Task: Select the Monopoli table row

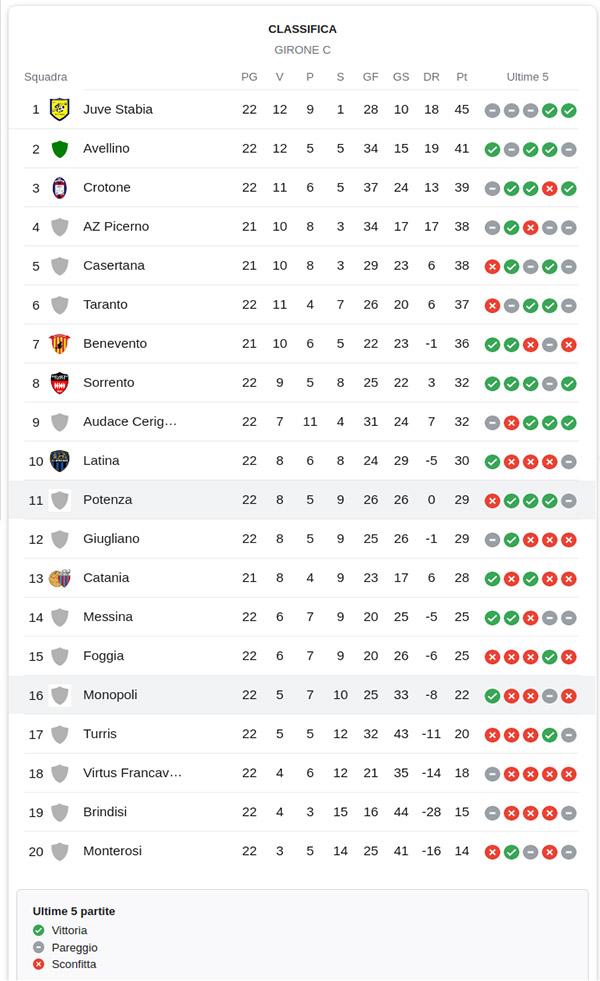Action: [300, 695]
